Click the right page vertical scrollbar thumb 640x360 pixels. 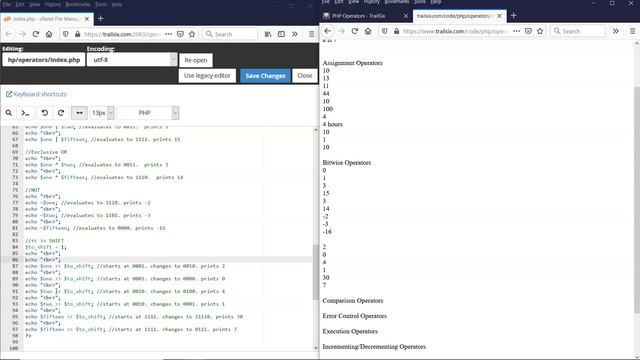click(x=637, y=200)
